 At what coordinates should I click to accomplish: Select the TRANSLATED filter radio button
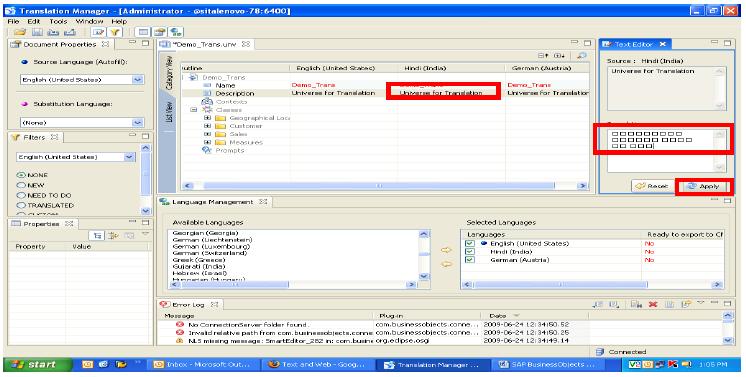pos(21,205)
